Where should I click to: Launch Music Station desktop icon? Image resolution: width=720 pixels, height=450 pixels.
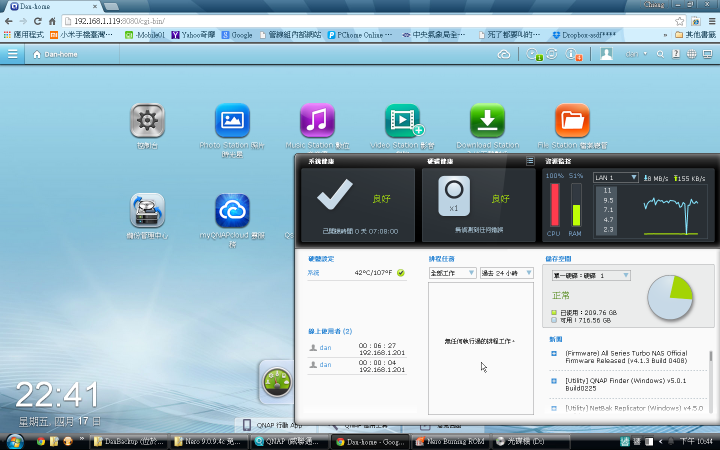click(317, 121)
